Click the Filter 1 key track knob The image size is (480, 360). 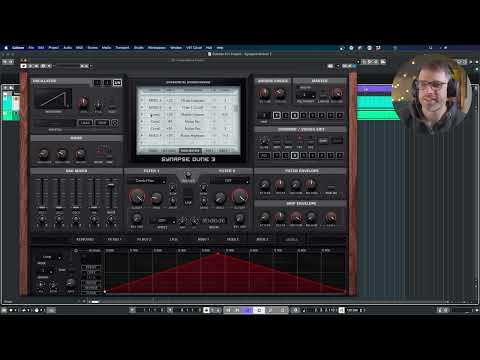tap(137, 219)
